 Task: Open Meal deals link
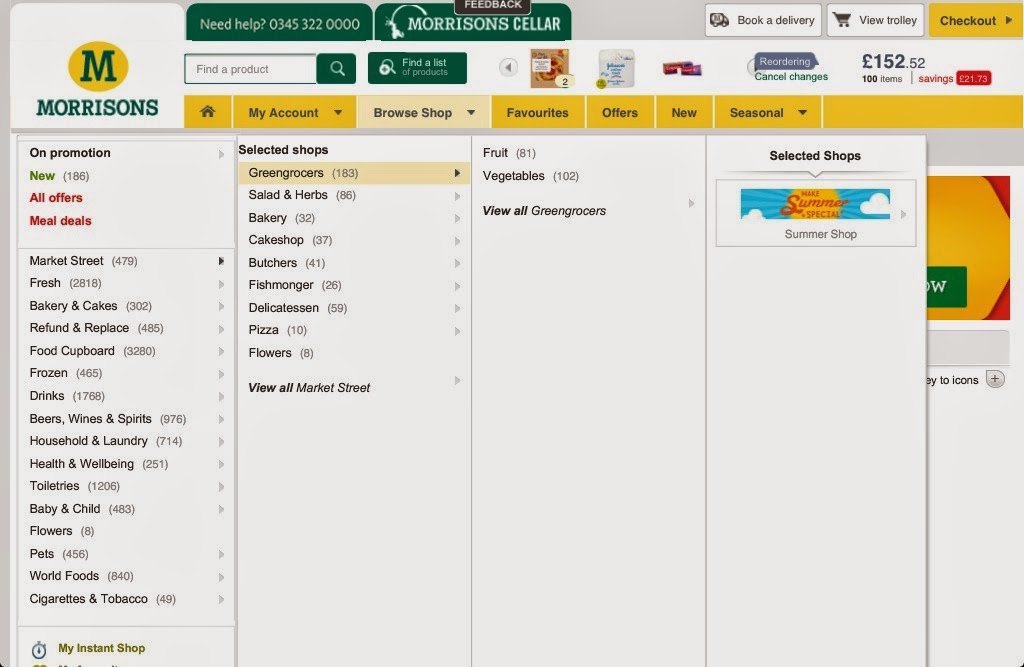(x=60, y=221)
